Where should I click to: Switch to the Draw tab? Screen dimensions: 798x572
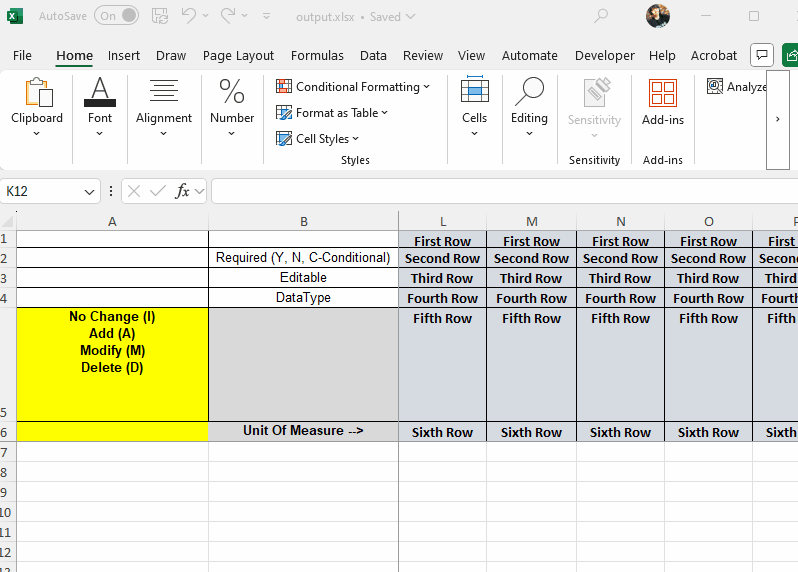pos(171,55)
